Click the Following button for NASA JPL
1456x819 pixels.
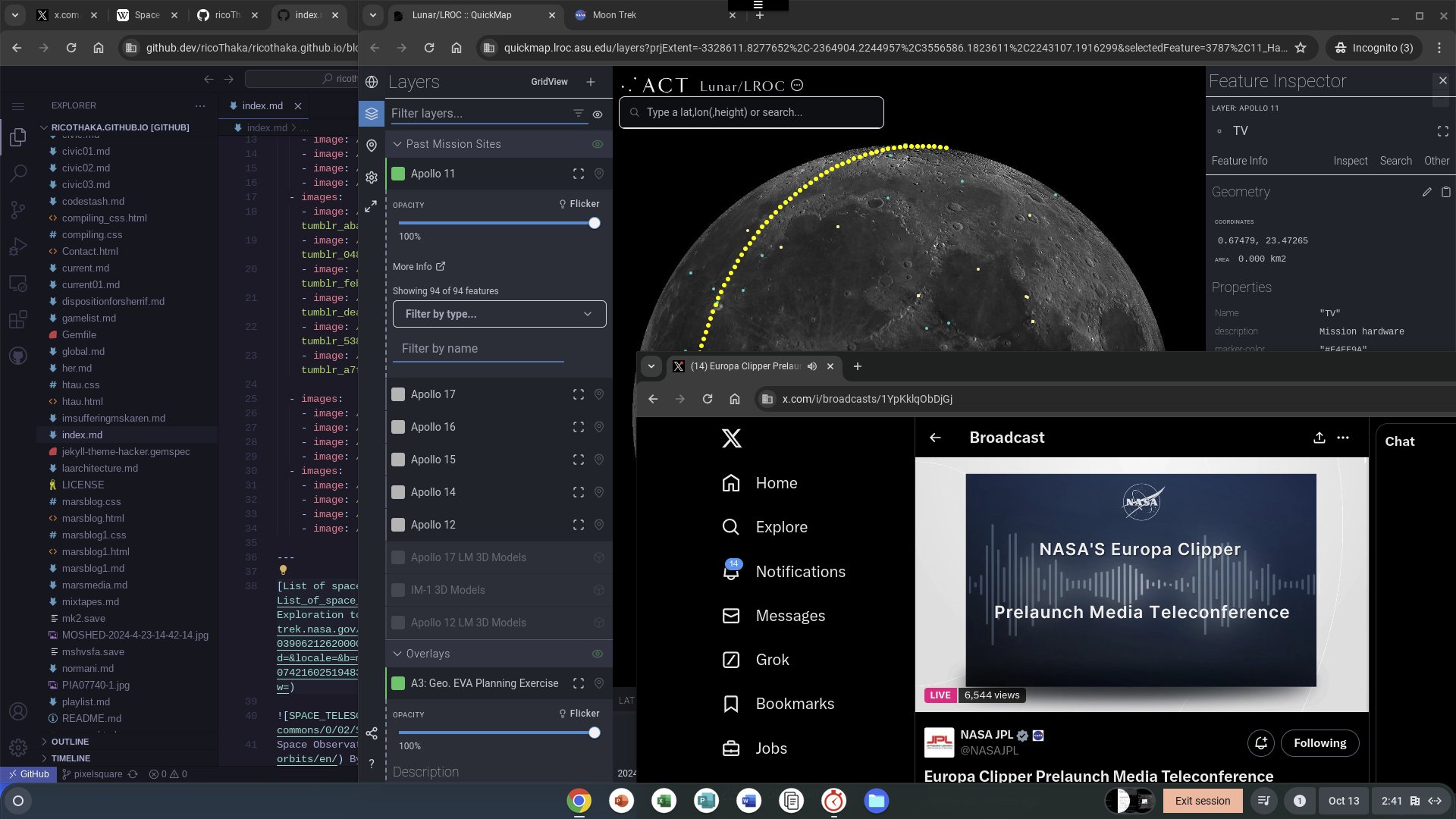tap(1319, 743)
